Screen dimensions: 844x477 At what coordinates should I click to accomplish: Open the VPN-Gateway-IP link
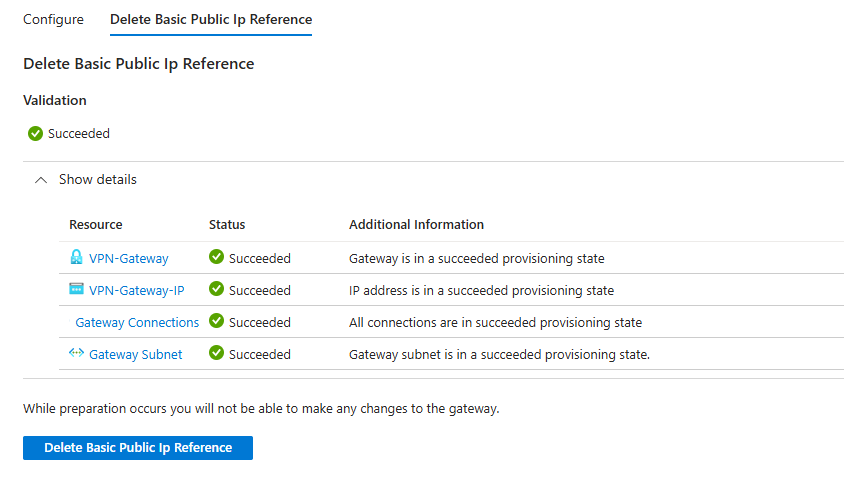pos(136,290)
